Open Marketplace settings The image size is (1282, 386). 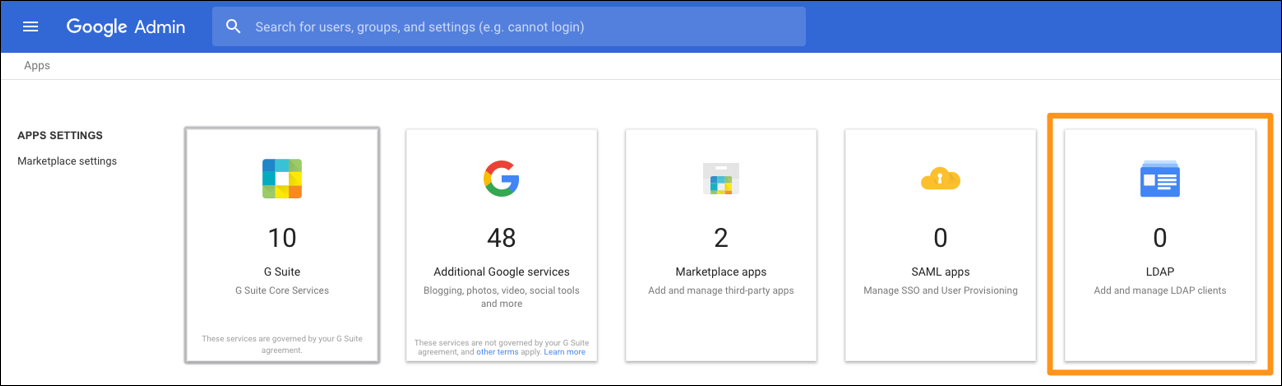point(67,161)
